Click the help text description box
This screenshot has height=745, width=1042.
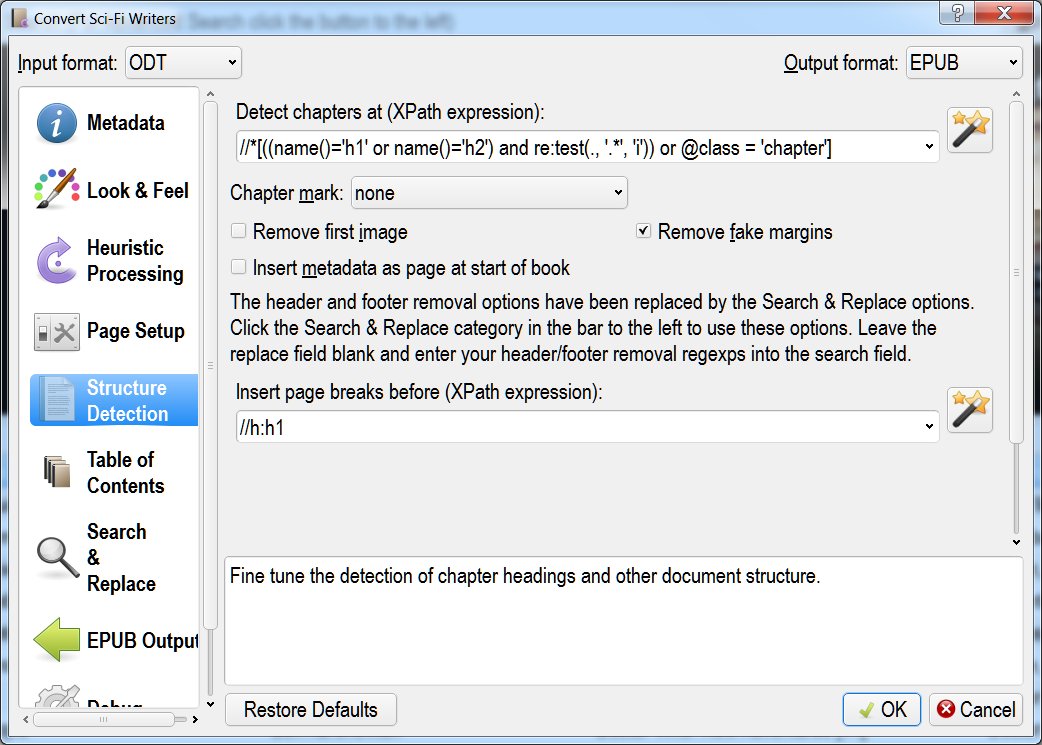tap(623, 621)
